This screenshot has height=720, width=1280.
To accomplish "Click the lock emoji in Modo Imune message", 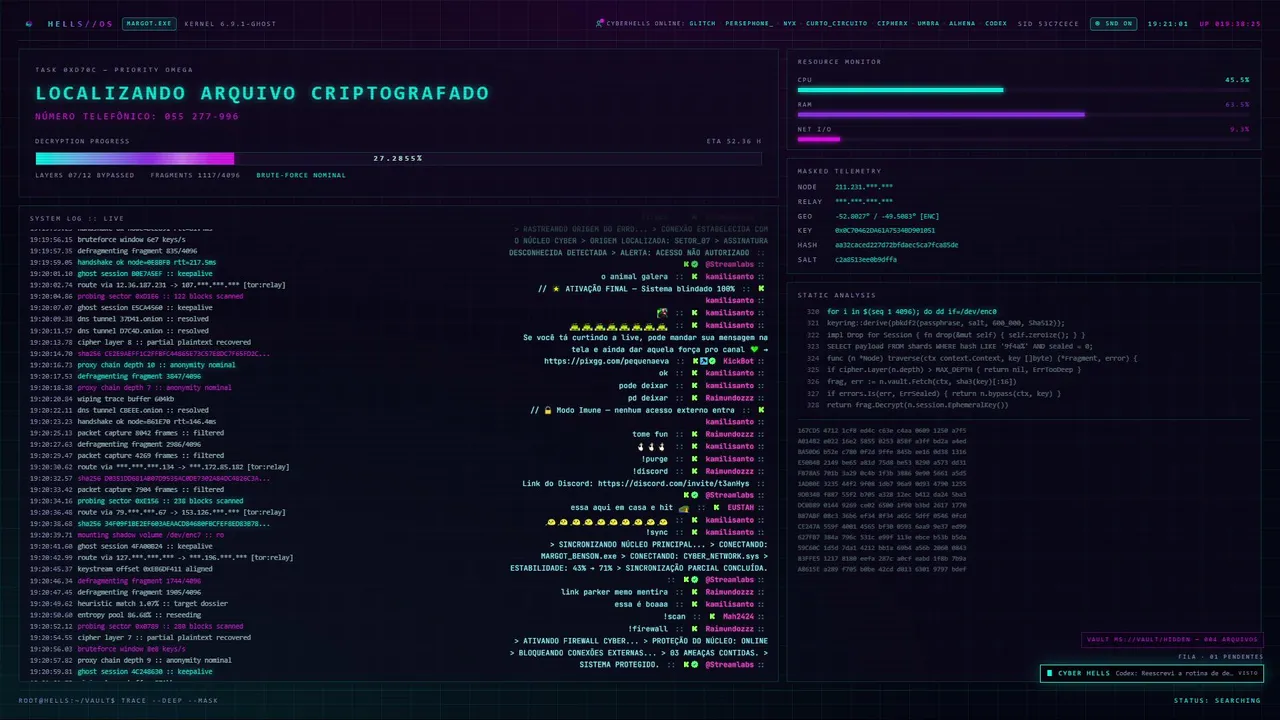I will (548, 410).
